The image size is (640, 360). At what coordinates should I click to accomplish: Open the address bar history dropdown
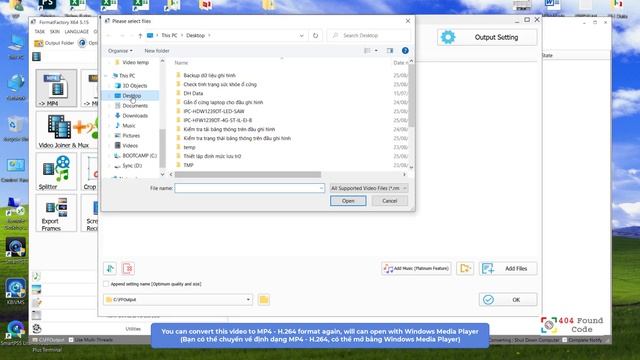[302, 36]
